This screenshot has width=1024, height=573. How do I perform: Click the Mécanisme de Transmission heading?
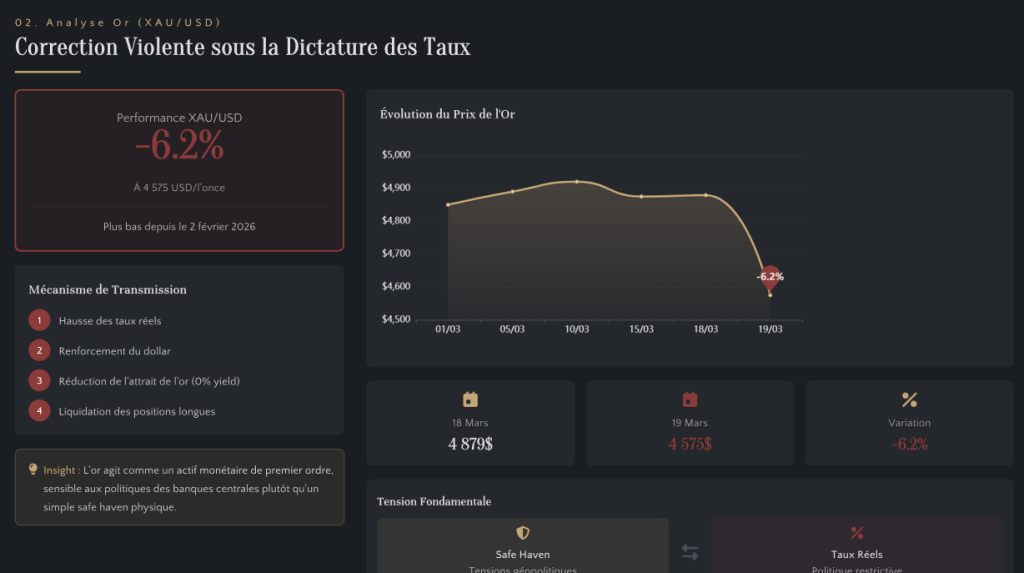pyautogui.click(x=108, y=290)
